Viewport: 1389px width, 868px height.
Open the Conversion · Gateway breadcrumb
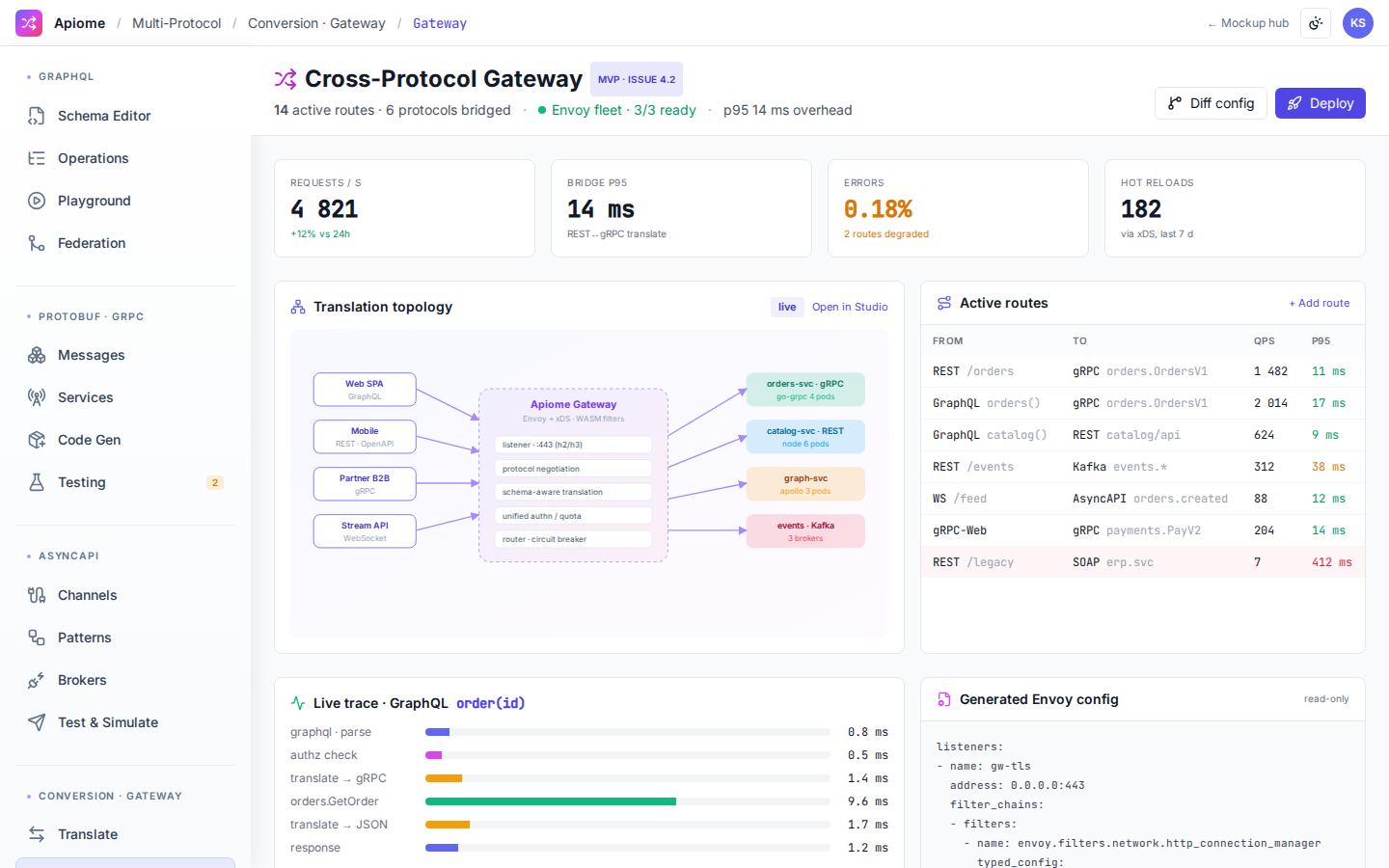316,23
